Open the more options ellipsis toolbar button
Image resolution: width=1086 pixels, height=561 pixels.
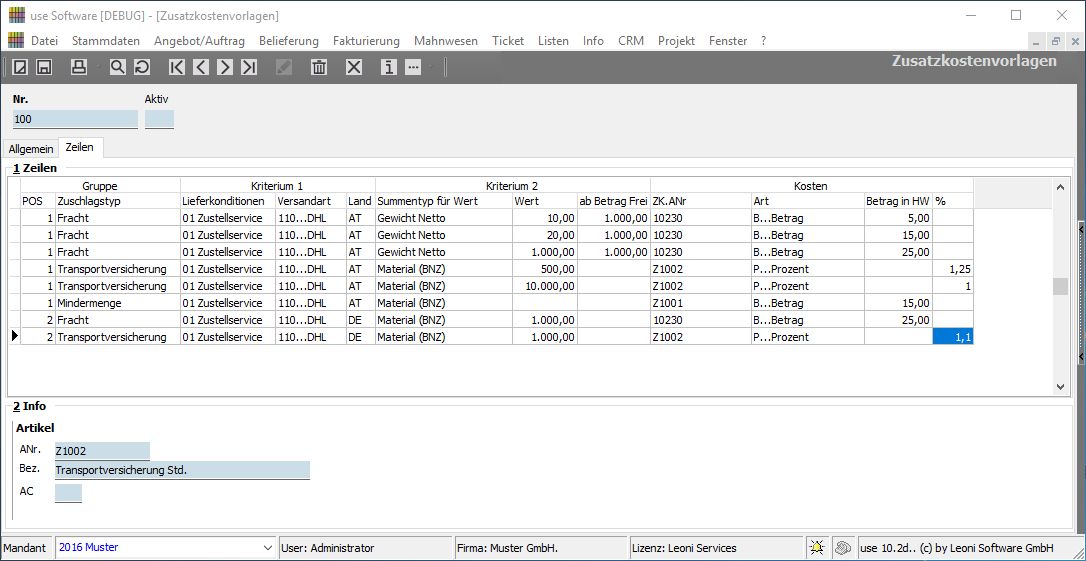pyautogui.click(x=413, y=67)
